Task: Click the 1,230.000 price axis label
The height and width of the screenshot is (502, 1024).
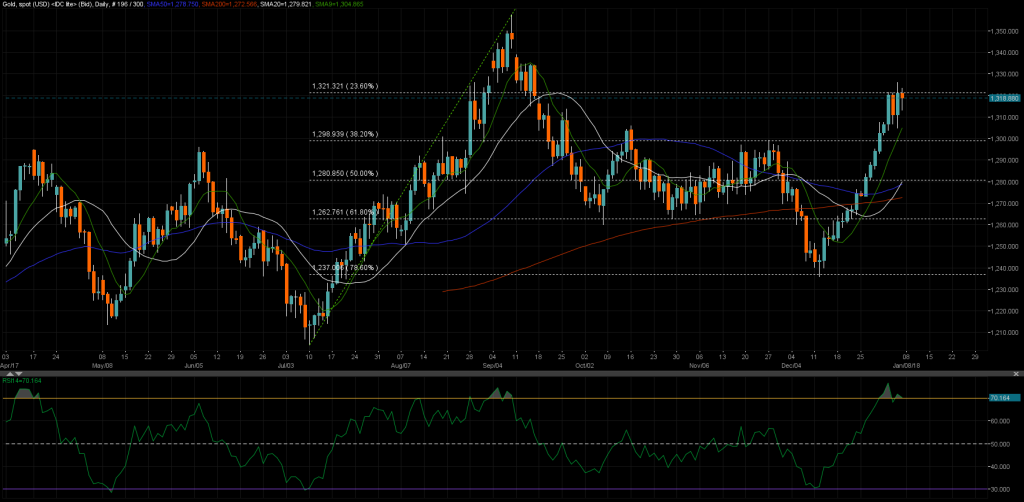Action: pyautogui.click(x=1004, y=290)
